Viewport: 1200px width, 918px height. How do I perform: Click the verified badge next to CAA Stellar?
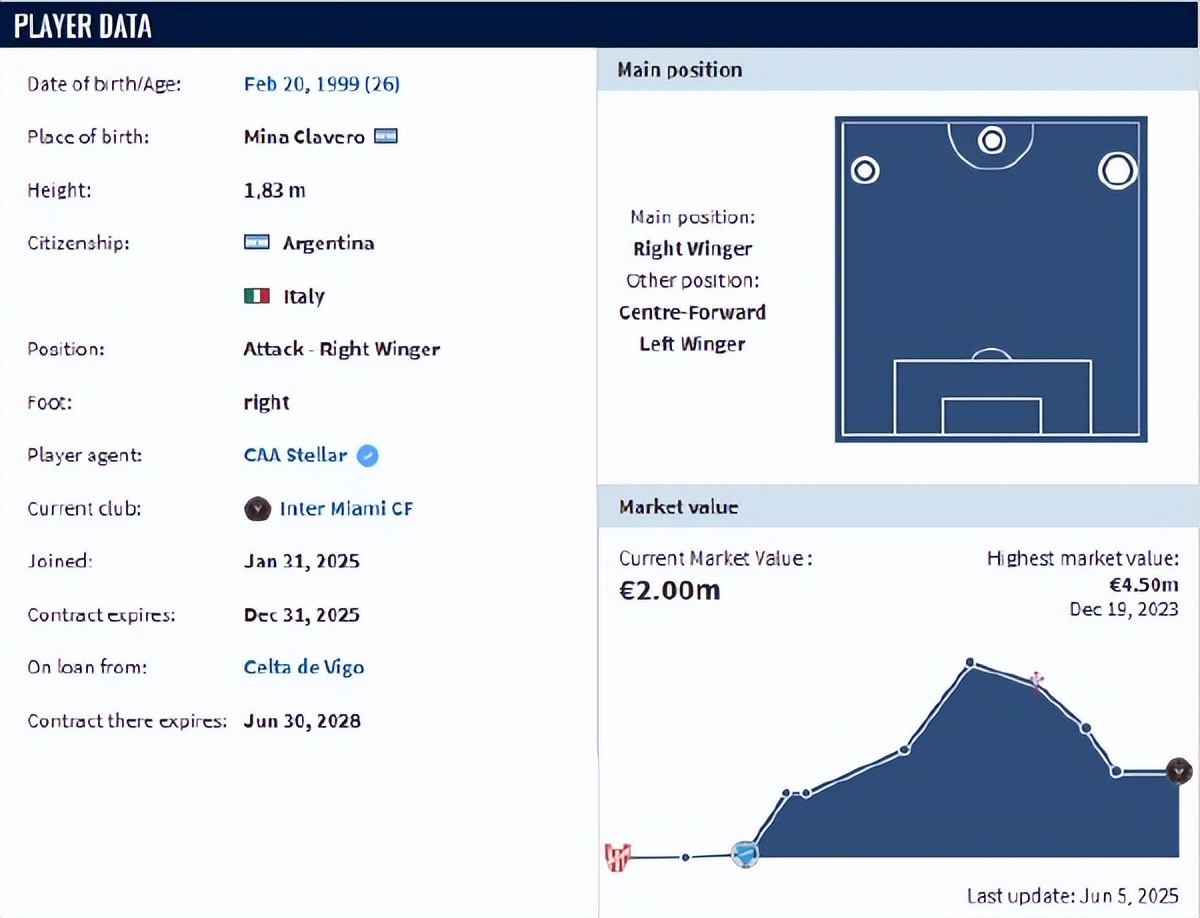click(x=368, y=456)
